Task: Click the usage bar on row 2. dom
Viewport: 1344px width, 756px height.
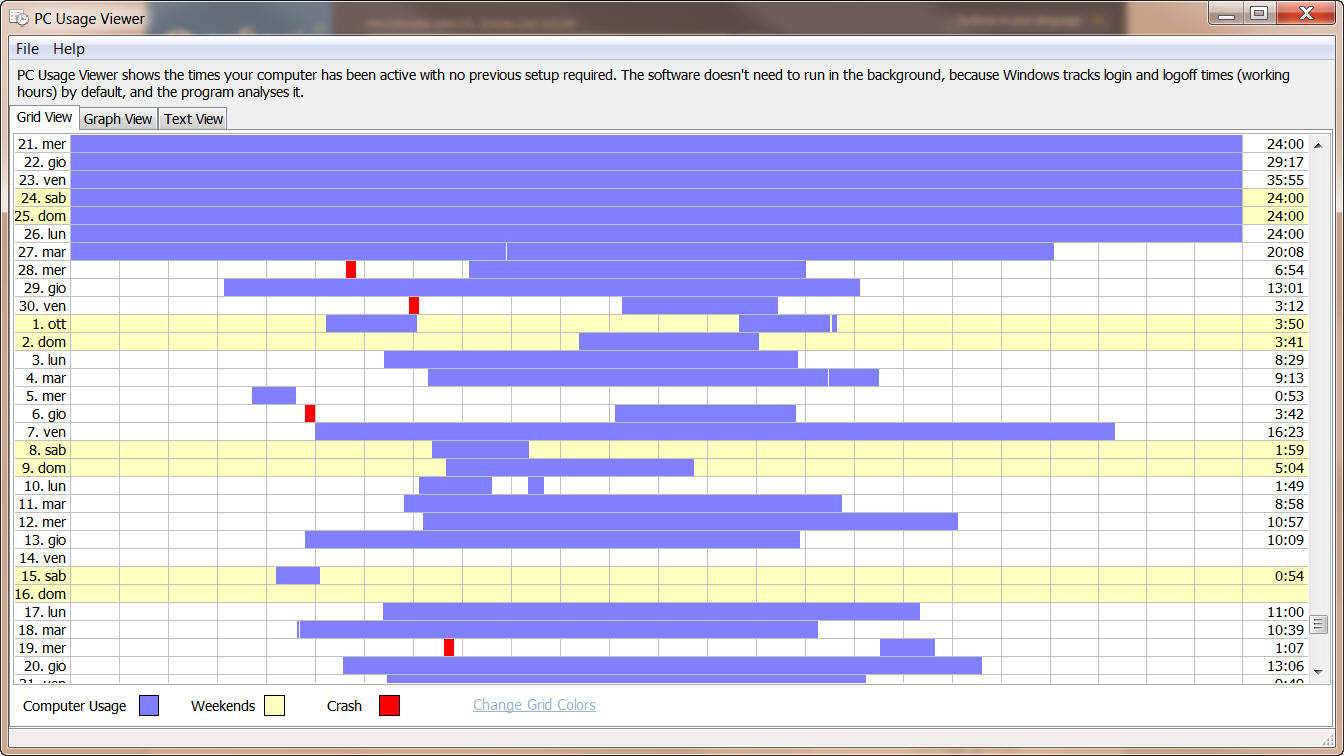Action: point(669,342)
